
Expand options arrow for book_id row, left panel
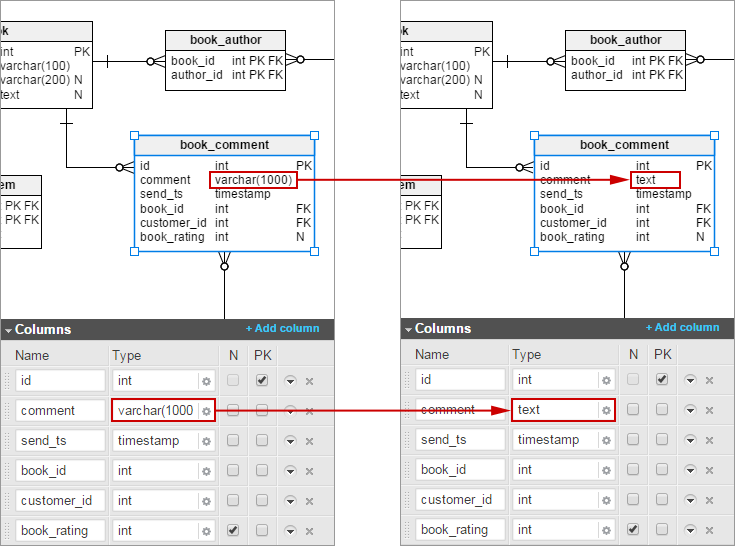(290, 471)
